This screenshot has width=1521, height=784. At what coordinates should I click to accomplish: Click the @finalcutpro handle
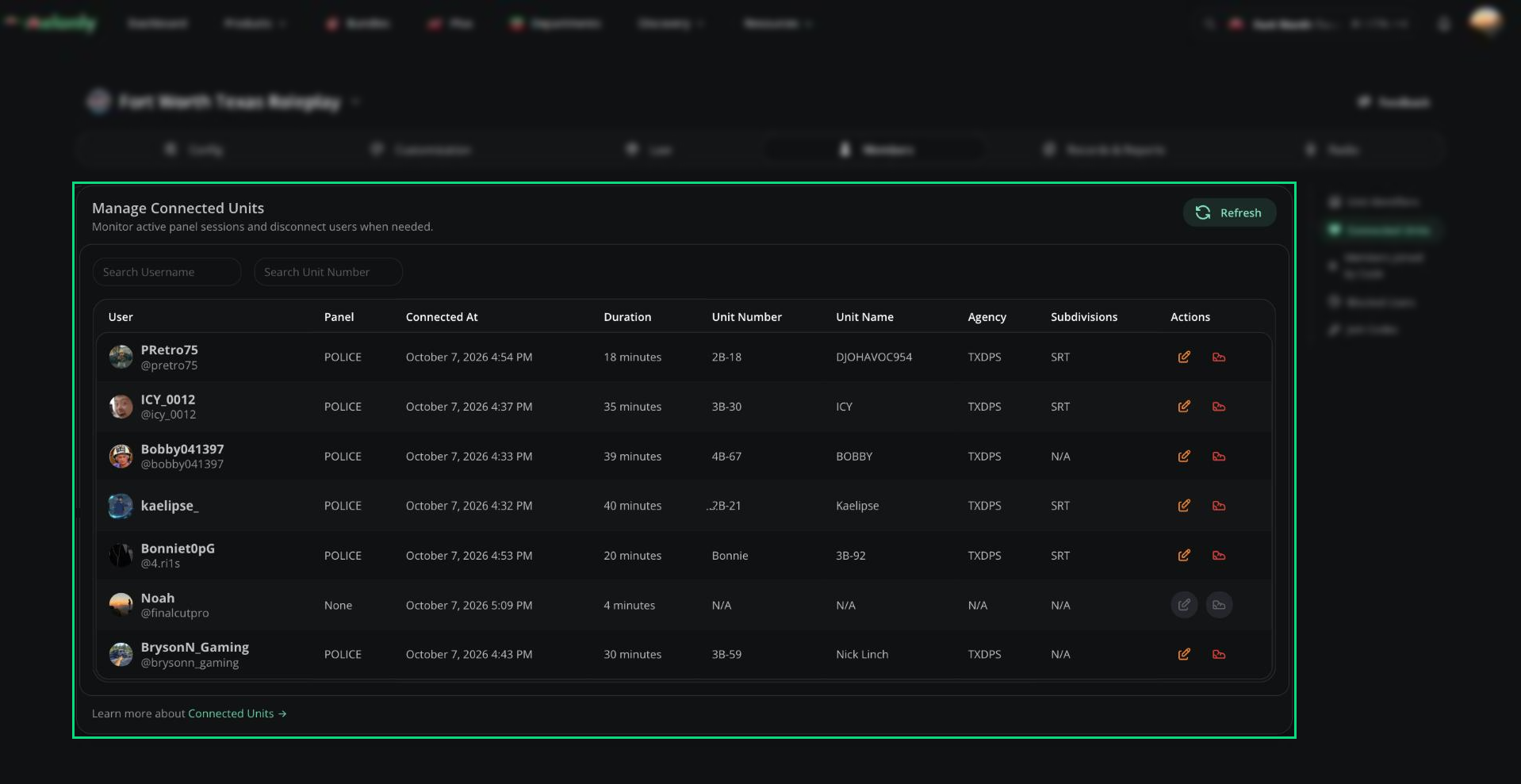tap(175, 613)
